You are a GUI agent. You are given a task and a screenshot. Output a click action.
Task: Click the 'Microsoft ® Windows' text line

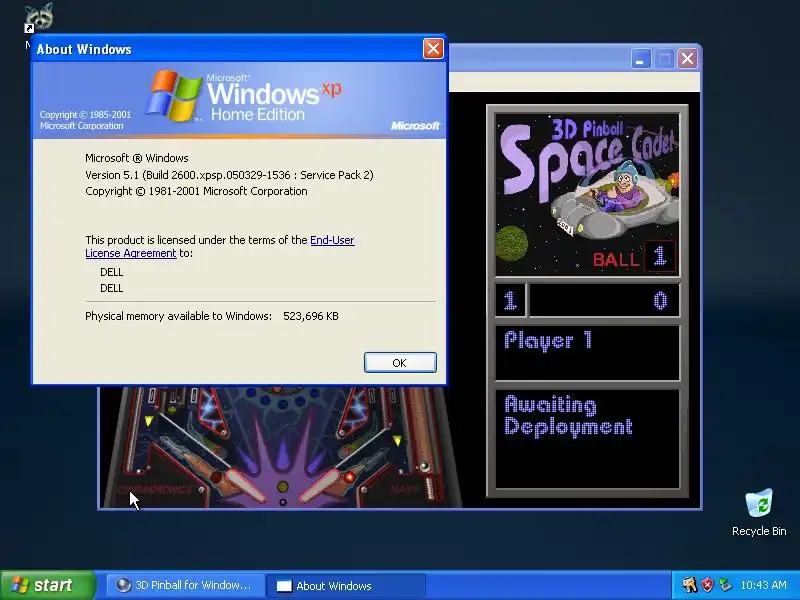coord(137,158)
